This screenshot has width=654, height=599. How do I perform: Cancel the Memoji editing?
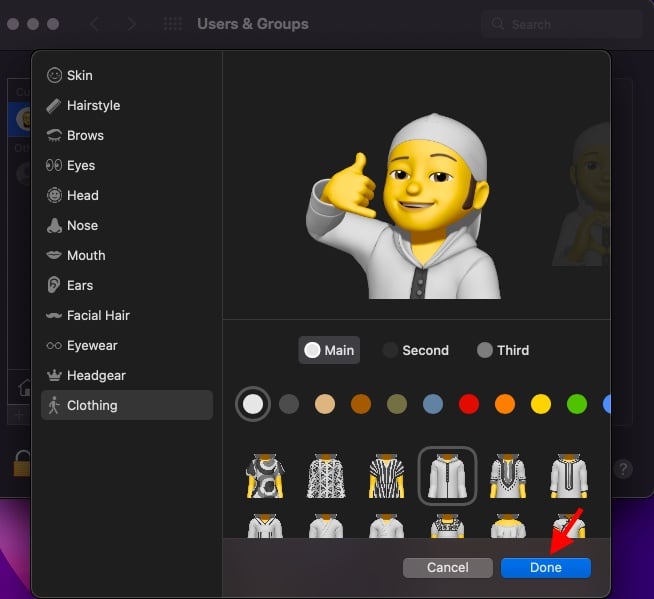pyautogui.click(x=447, y=567)
